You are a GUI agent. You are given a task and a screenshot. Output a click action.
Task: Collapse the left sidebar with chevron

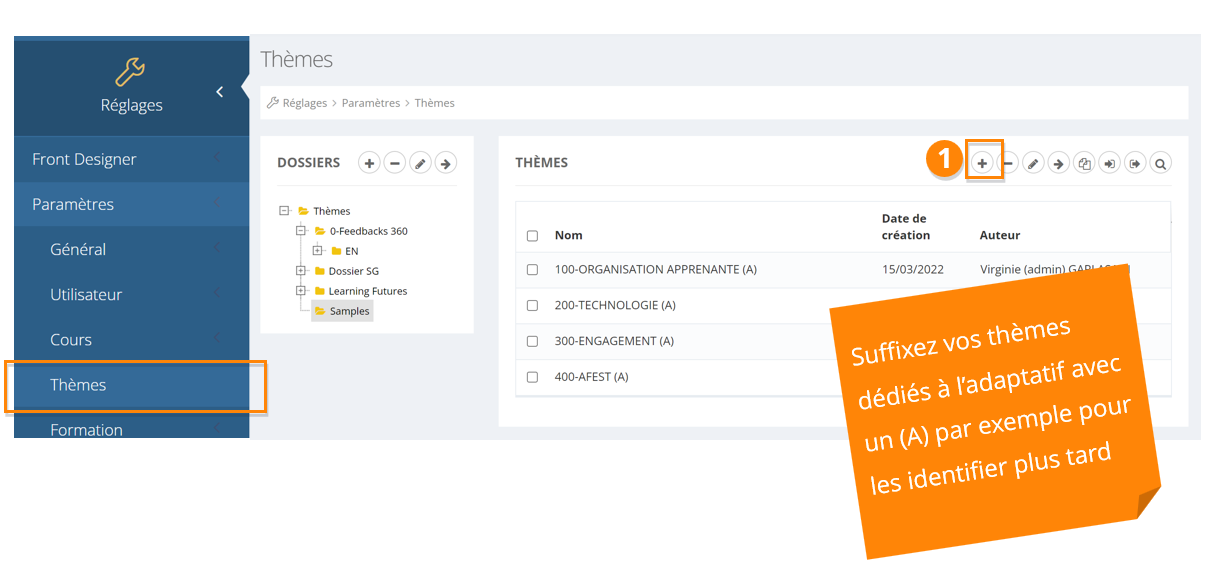[220, 92]
